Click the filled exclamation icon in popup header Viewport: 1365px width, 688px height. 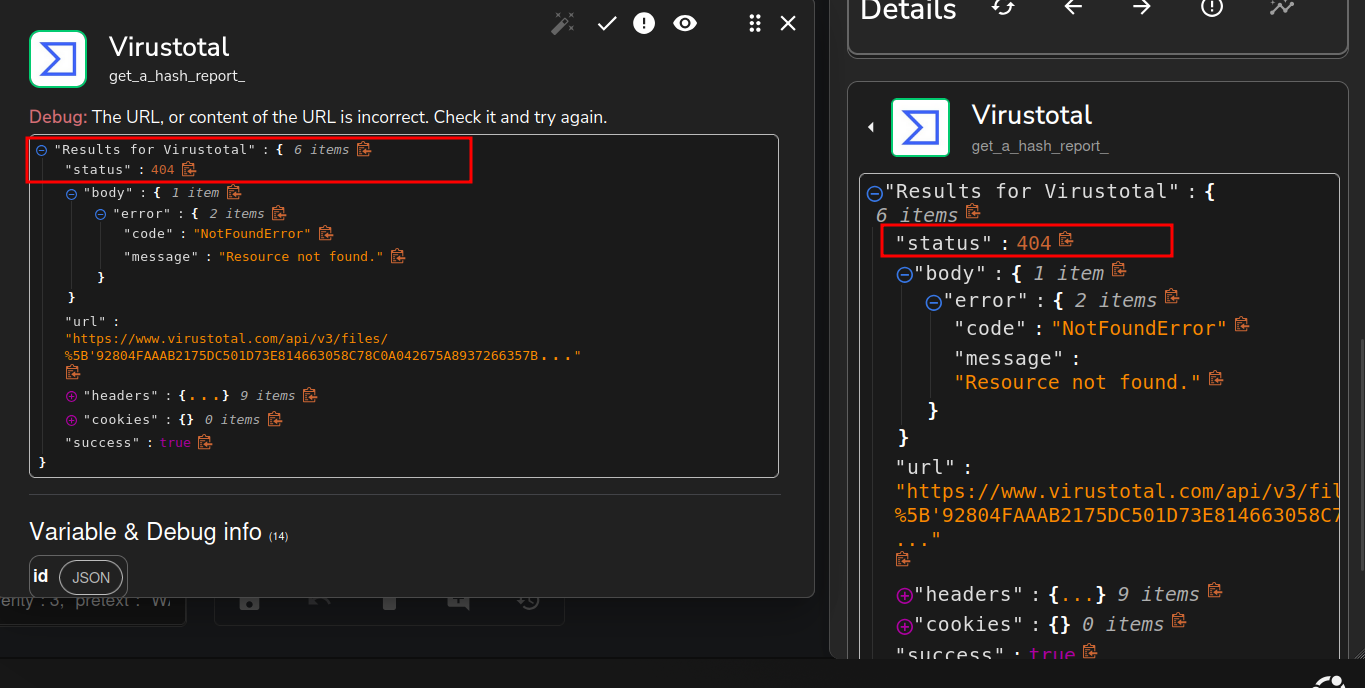pos(644,23)
